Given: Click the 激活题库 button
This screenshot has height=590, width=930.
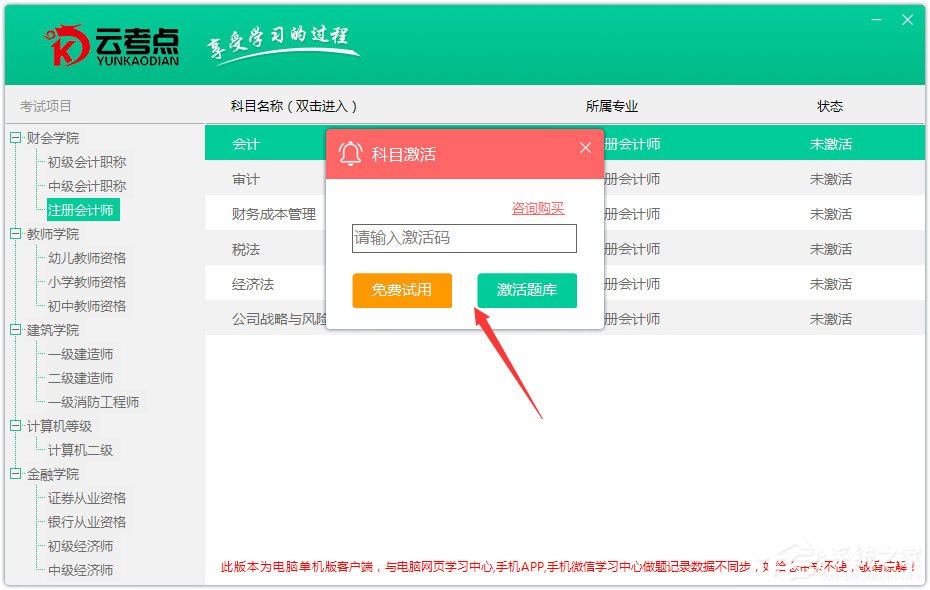Looking at the screenshot, I should [527, 291].
